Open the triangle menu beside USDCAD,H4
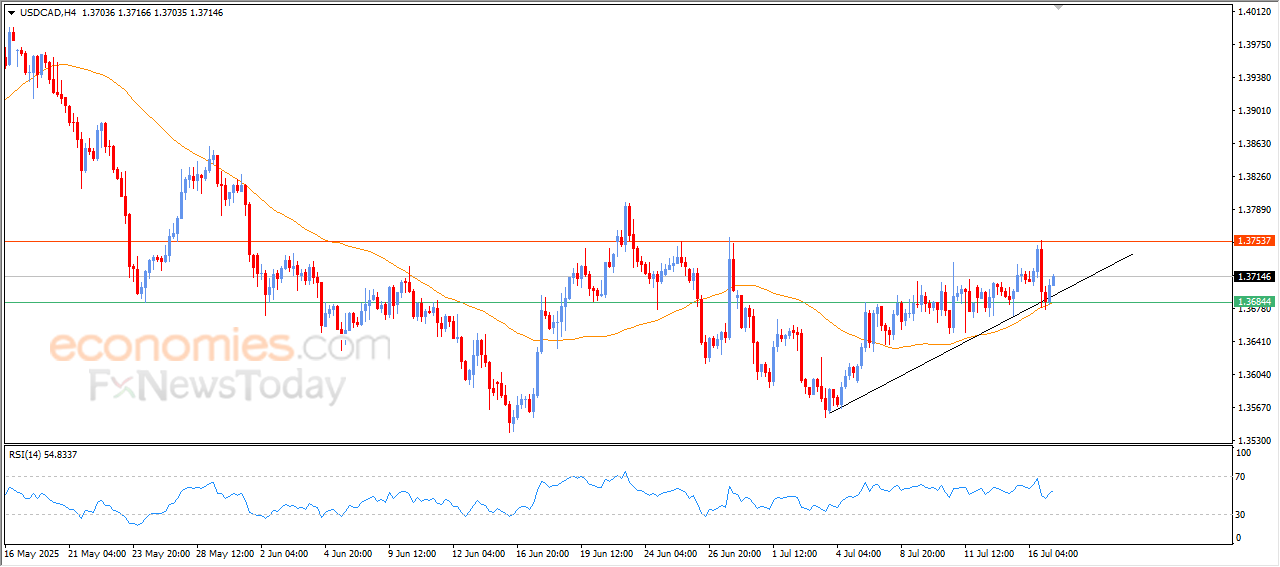The width and height of the screenshot is (1280, 567). 11,13
